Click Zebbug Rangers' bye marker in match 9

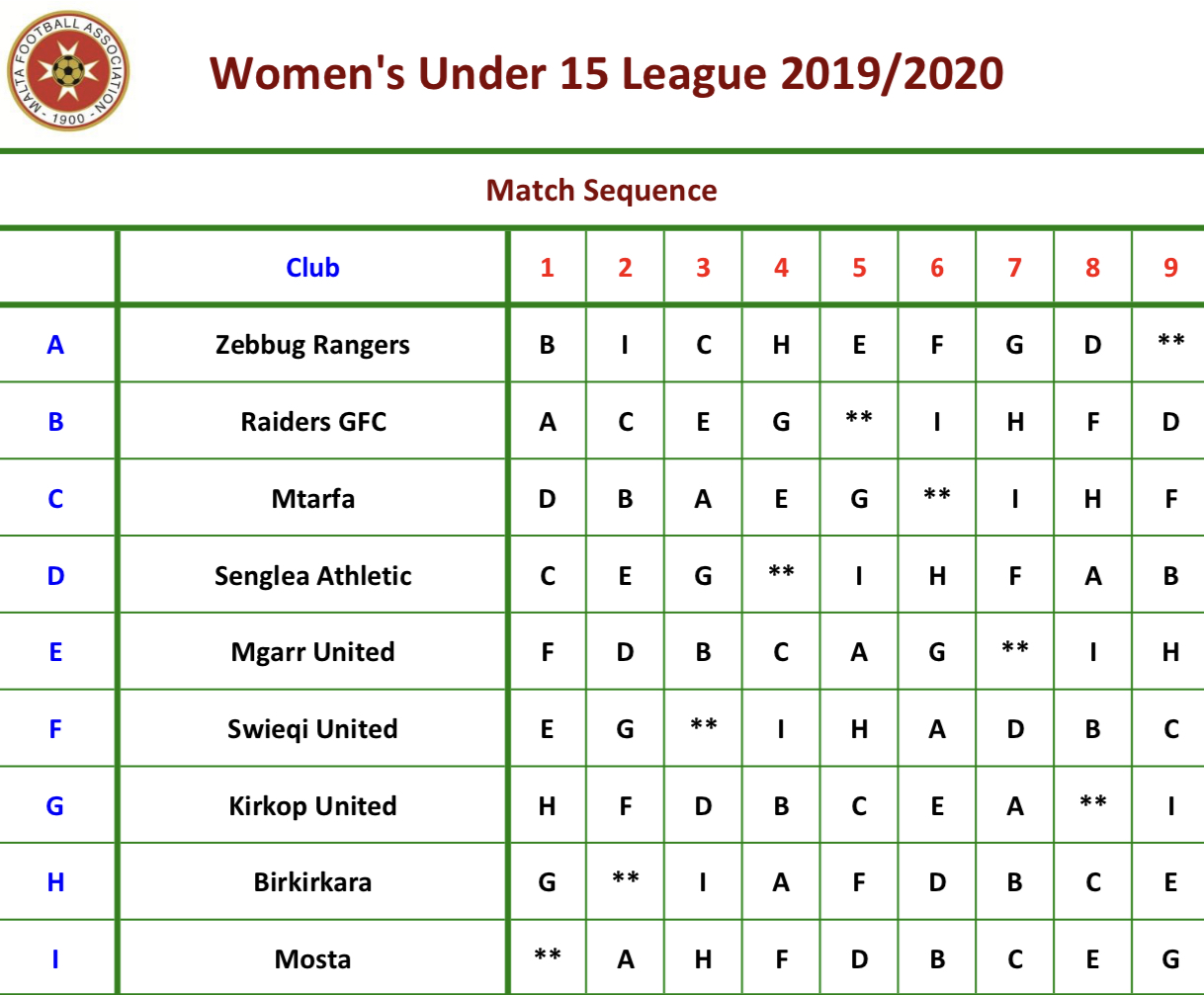[x=1170, y=341]
